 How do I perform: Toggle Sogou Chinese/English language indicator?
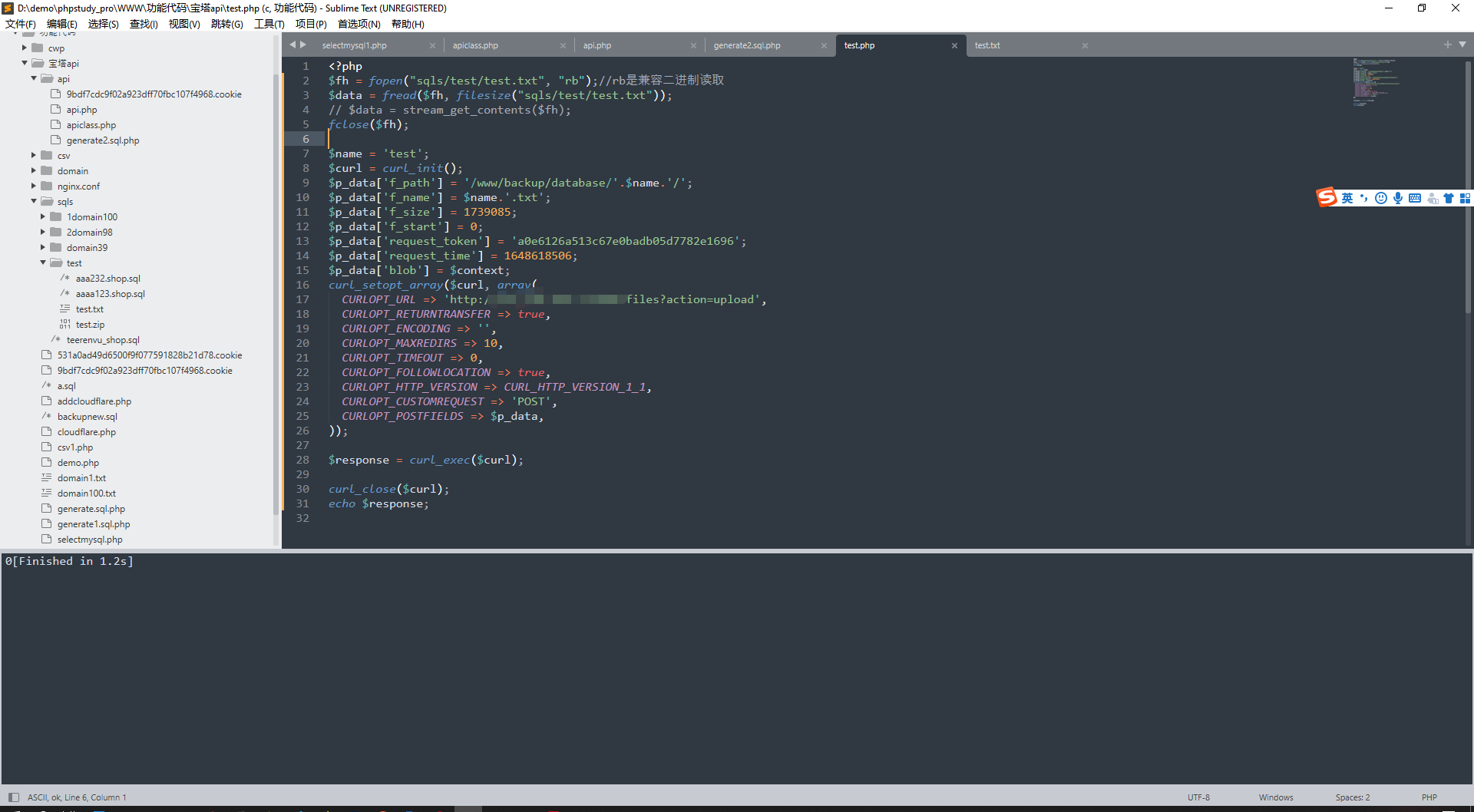tap(1347, 198)
